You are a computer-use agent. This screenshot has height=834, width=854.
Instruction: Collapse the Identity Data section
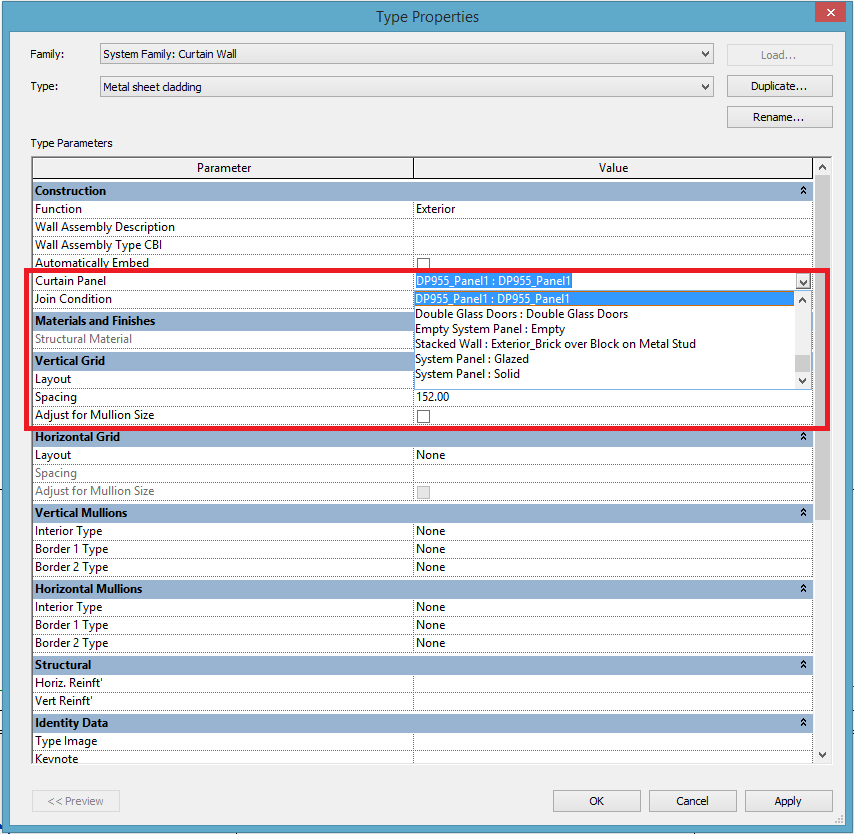coord(803,723)
